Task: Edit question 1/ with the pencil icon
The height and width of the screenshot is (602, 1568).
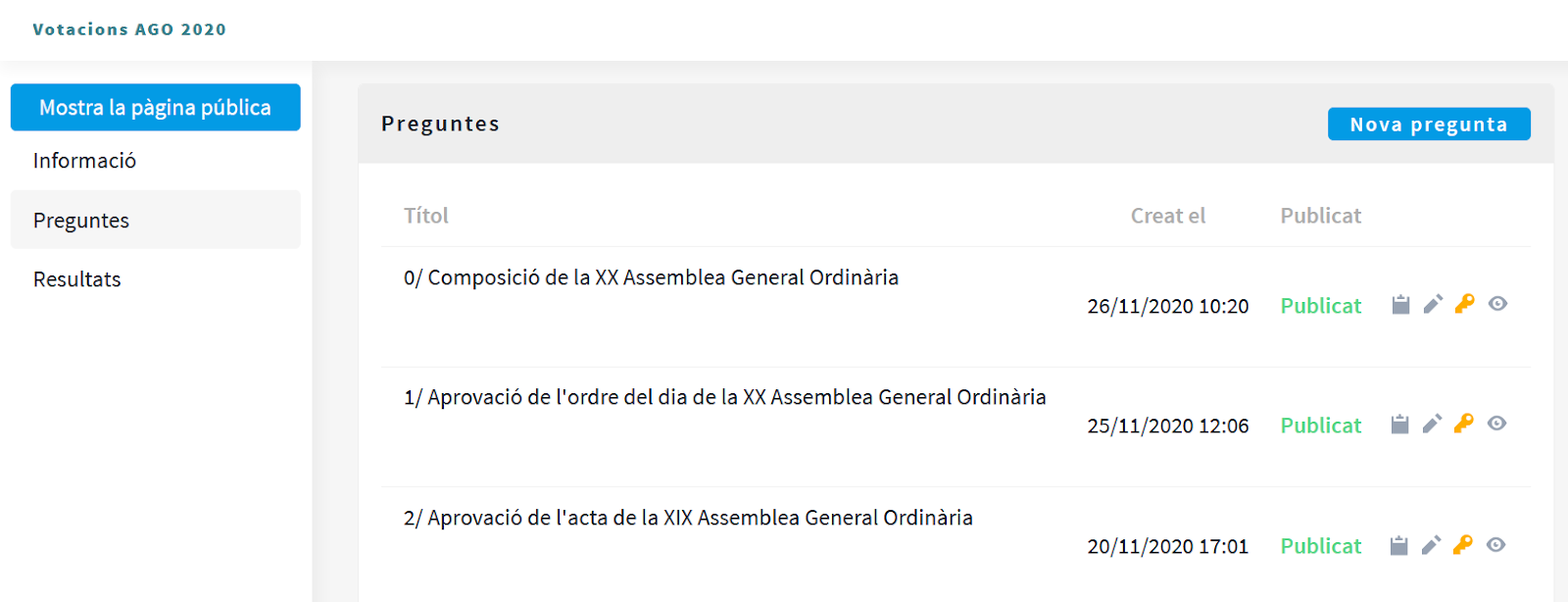Action: tap(1432, 425)
